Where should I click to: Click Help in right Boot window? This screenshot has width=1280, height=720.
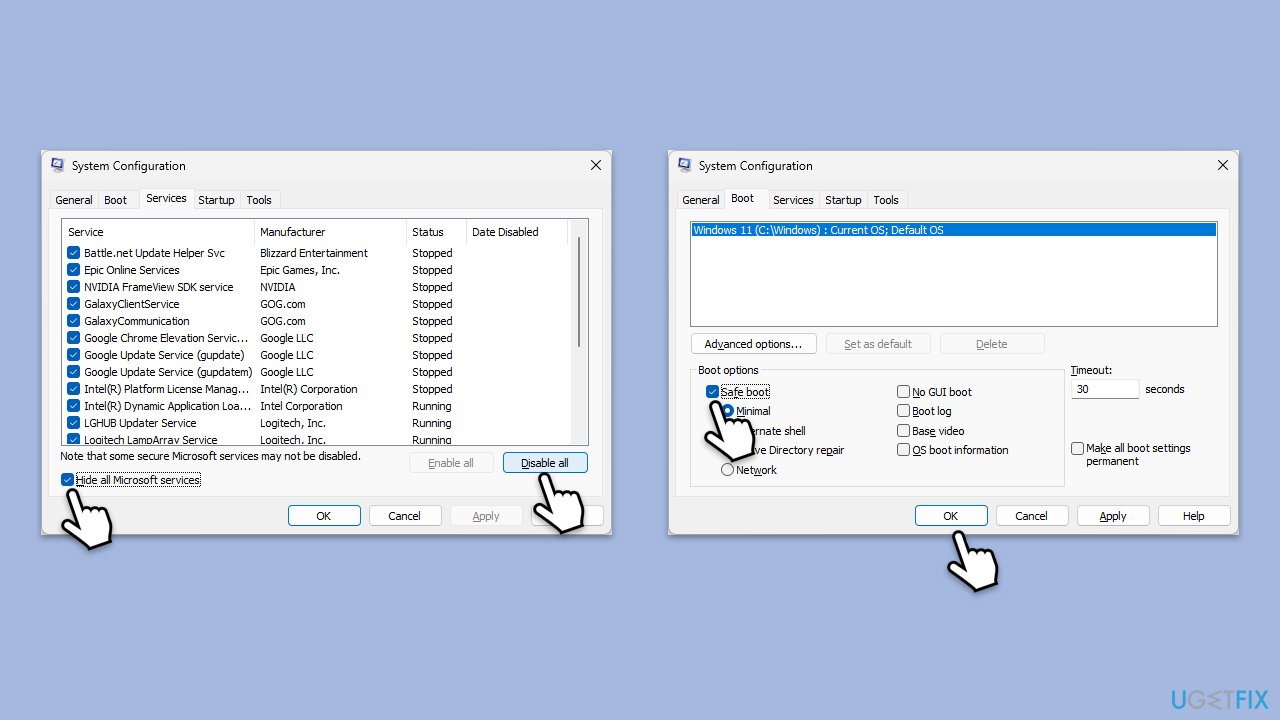click(1194, 516)
